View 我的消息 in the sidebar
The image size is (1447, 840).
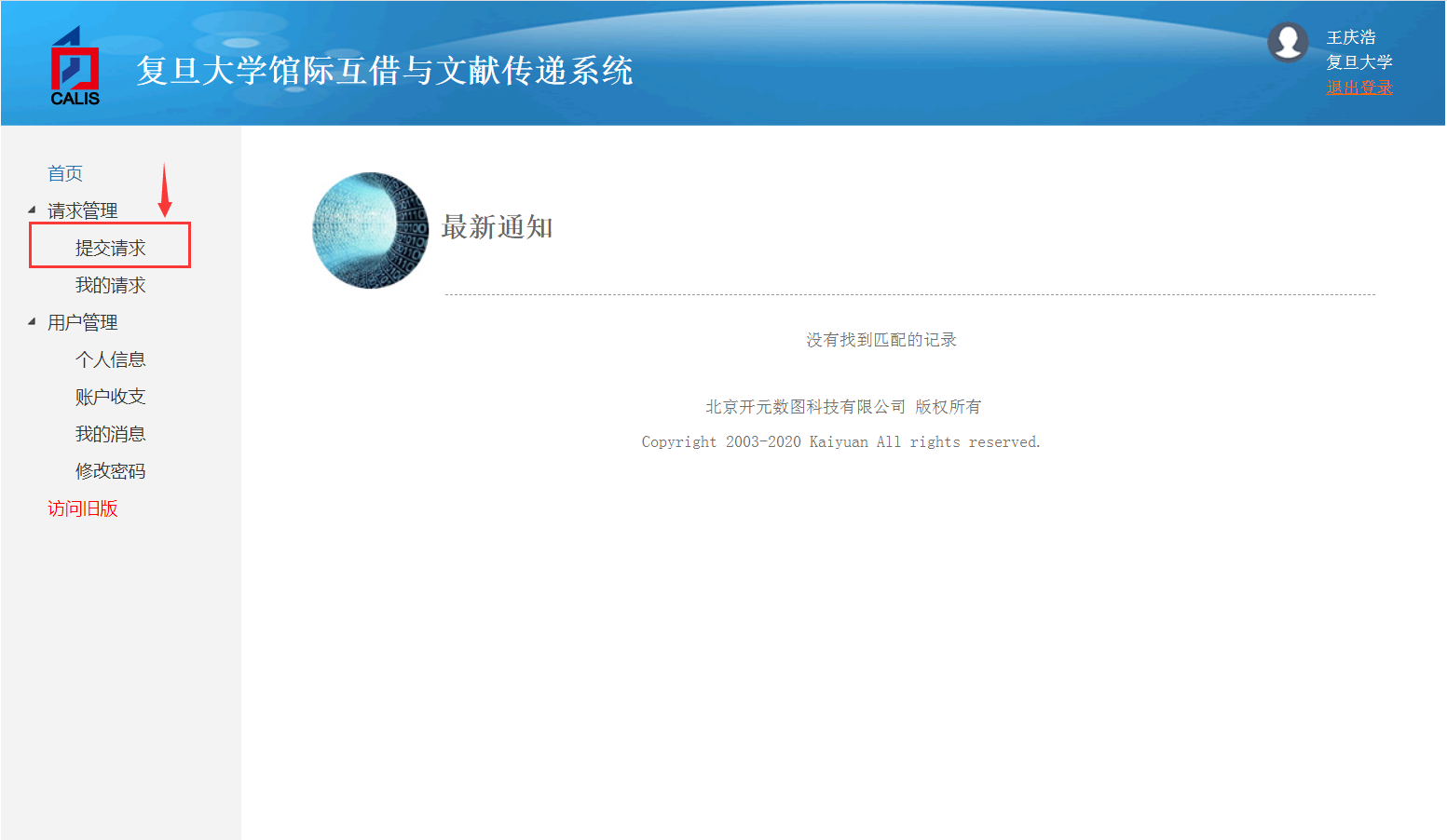coord(110,434)
